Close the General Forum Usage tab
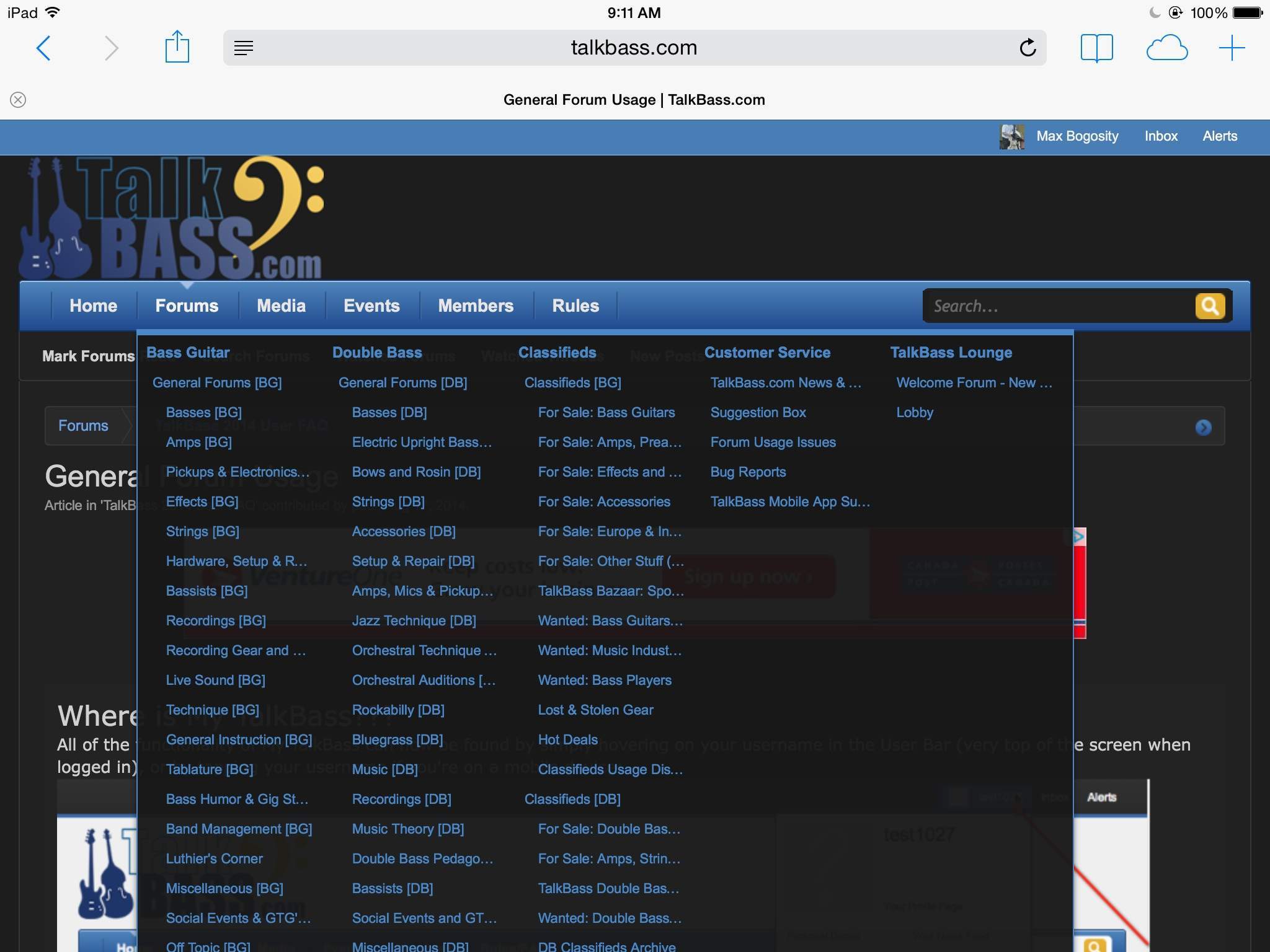This screenshot has height=952, width=1270. [18, 100]
